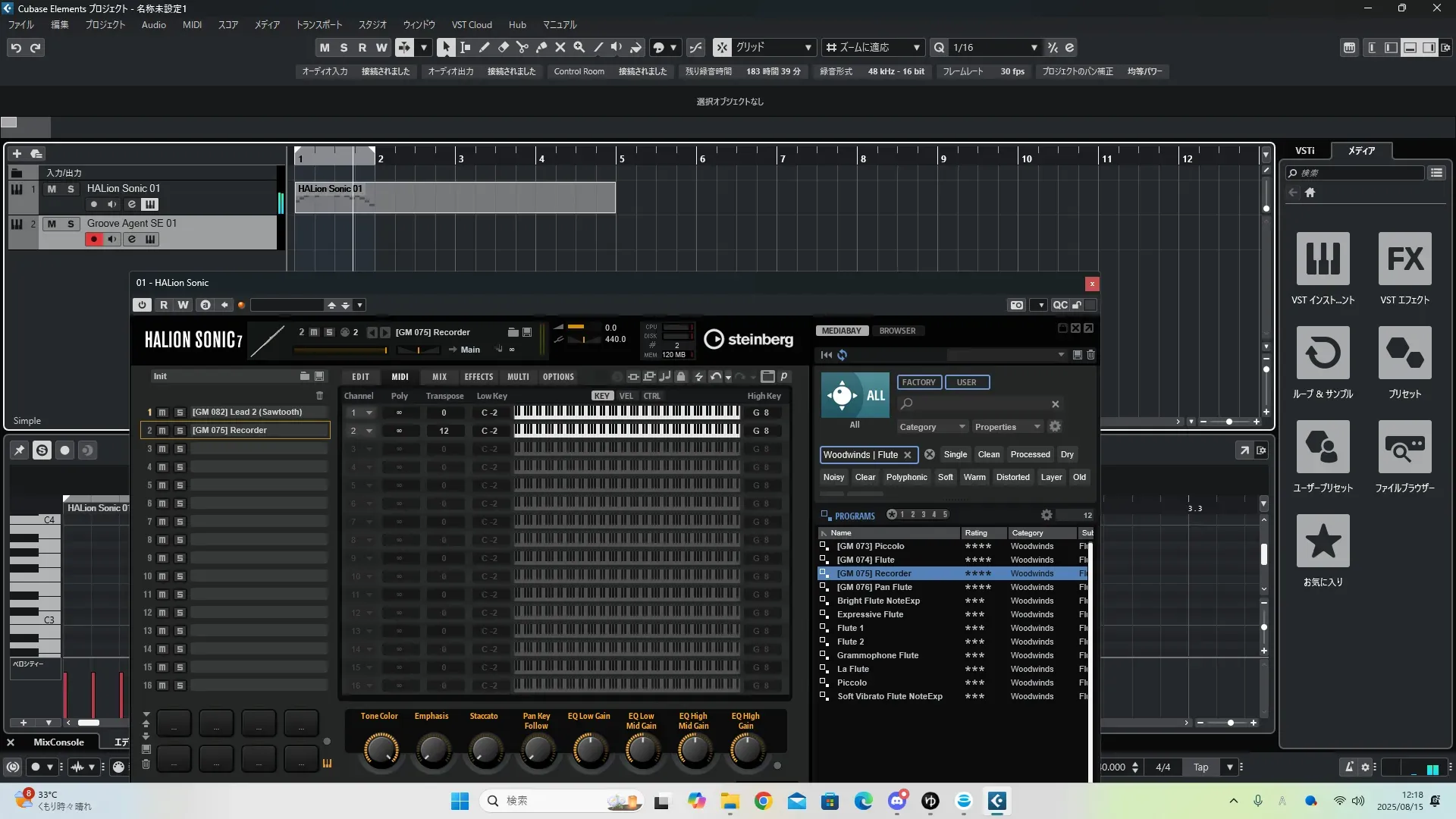Viewport: 1456px width, 819px height.
Task: Click the FACTORY filter button
Action: pyautogui.click(x=918, y=382)
